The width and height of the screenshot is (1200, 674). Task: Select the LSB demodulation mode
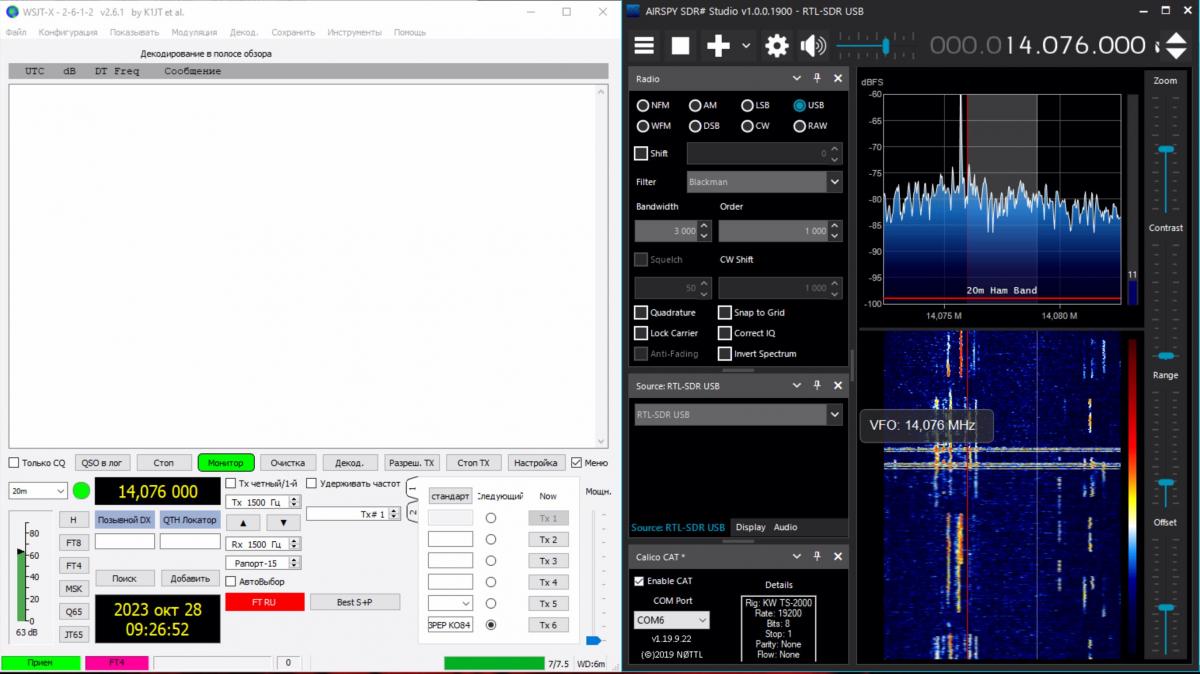point(748,105)
